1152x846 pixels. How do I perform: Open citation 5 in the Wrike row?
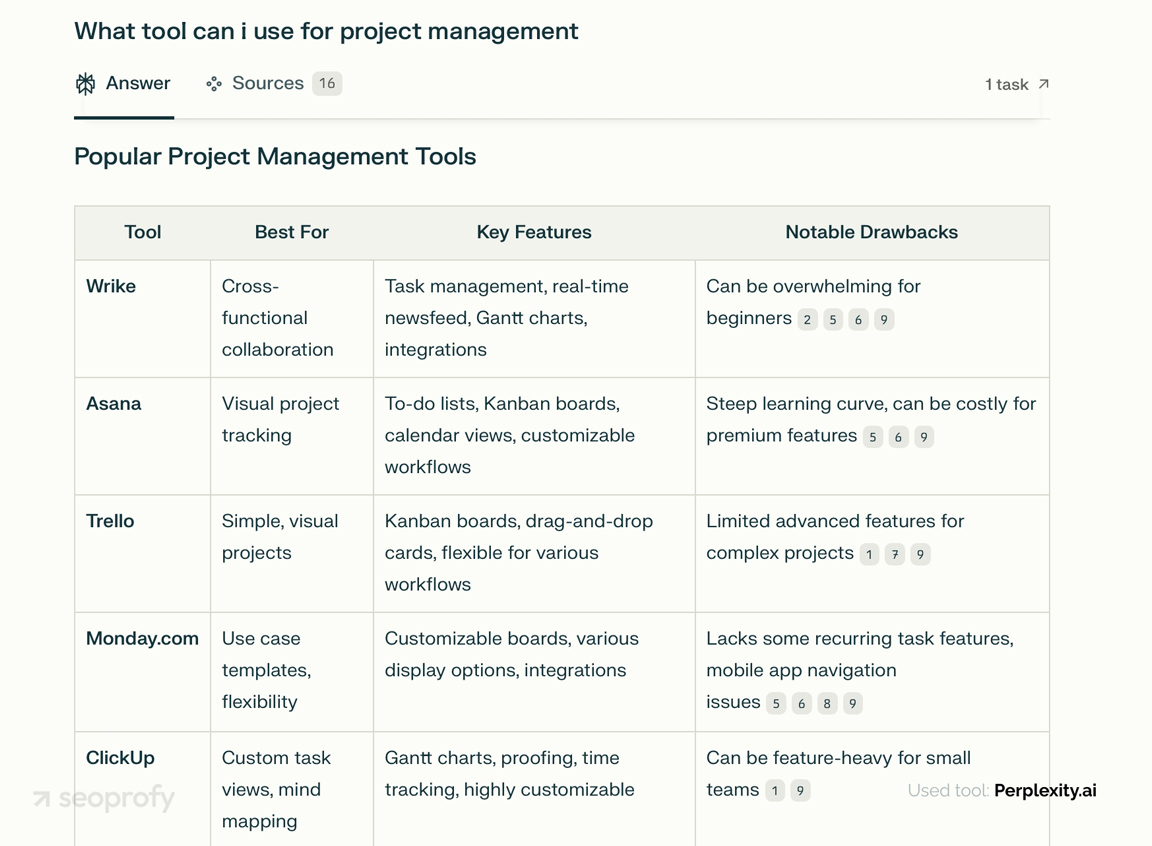(x=833, y=319)
